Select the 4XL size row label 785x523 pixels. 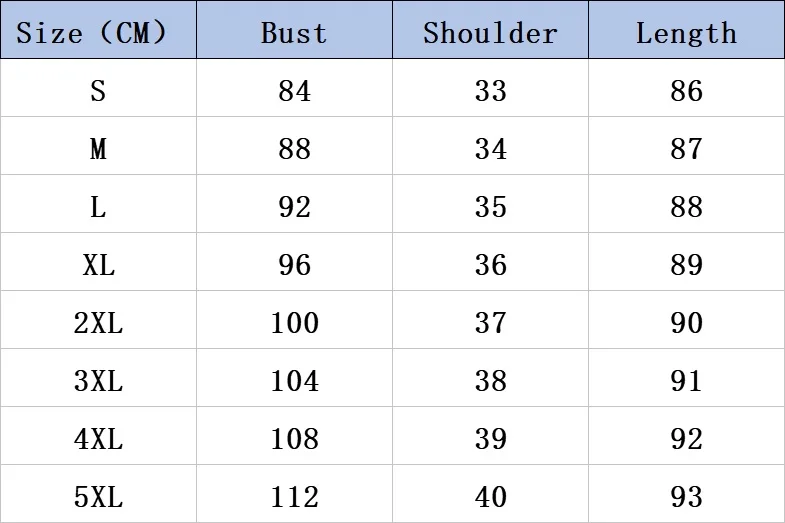click(98, 439)
